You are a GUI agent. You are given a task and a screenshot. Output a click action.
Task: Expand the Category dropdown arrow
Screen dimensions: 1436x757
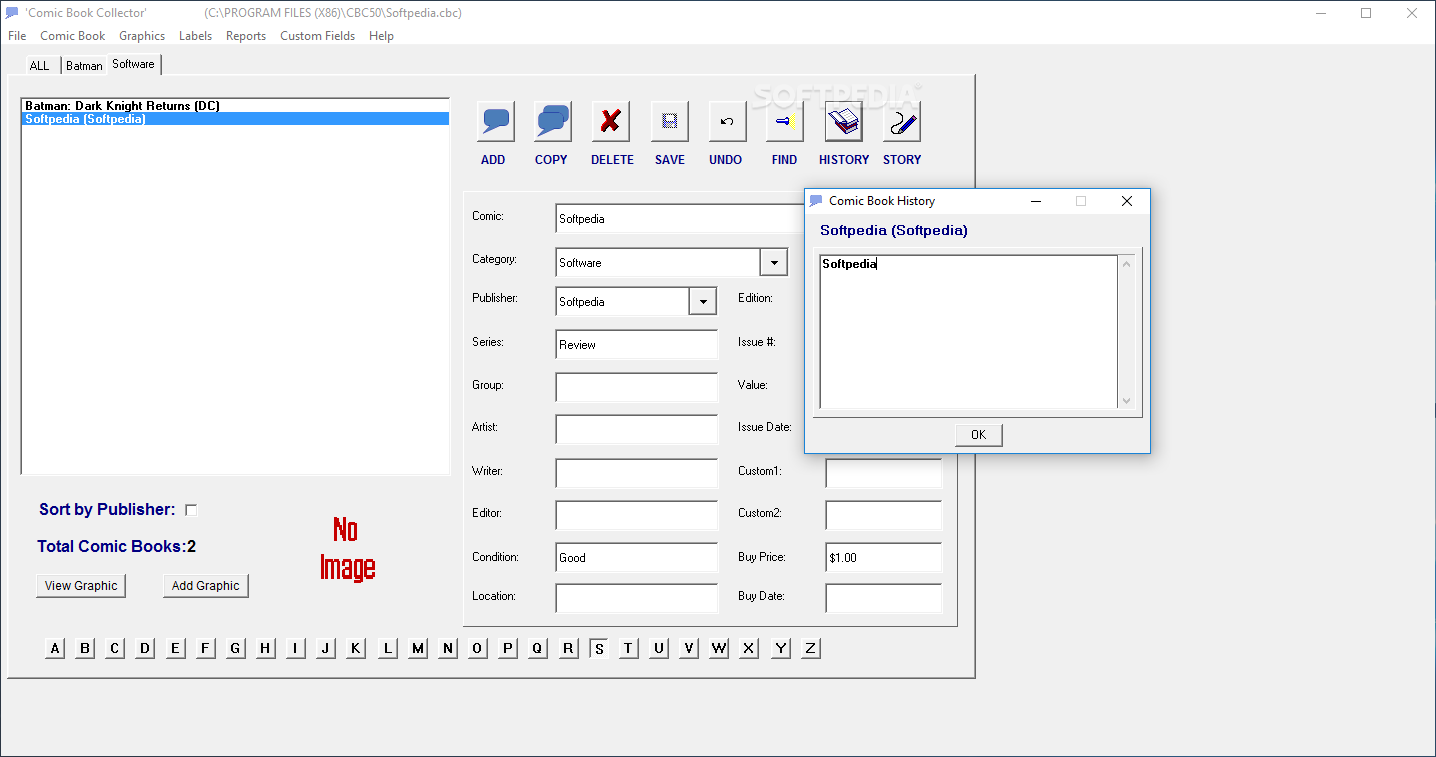pyautogui.click(x=773, y=262)
